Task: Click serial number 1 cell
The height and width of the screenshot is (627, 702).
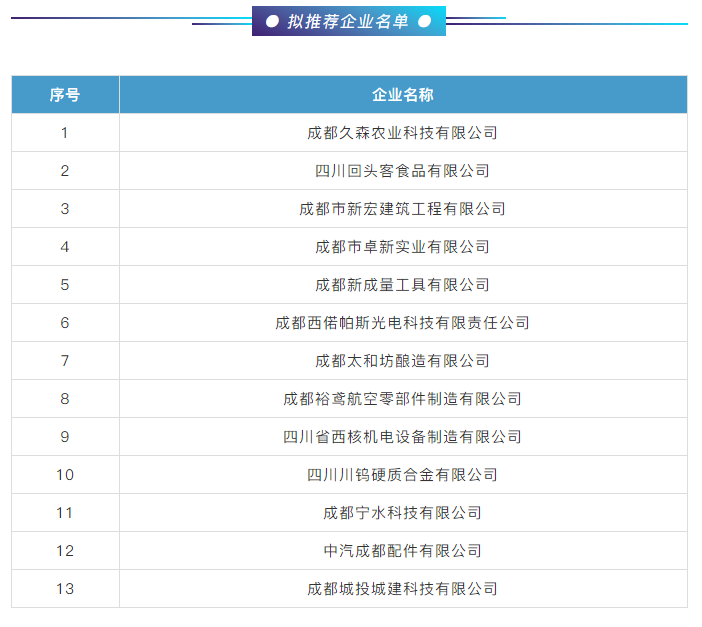Action: coord(65,133)
